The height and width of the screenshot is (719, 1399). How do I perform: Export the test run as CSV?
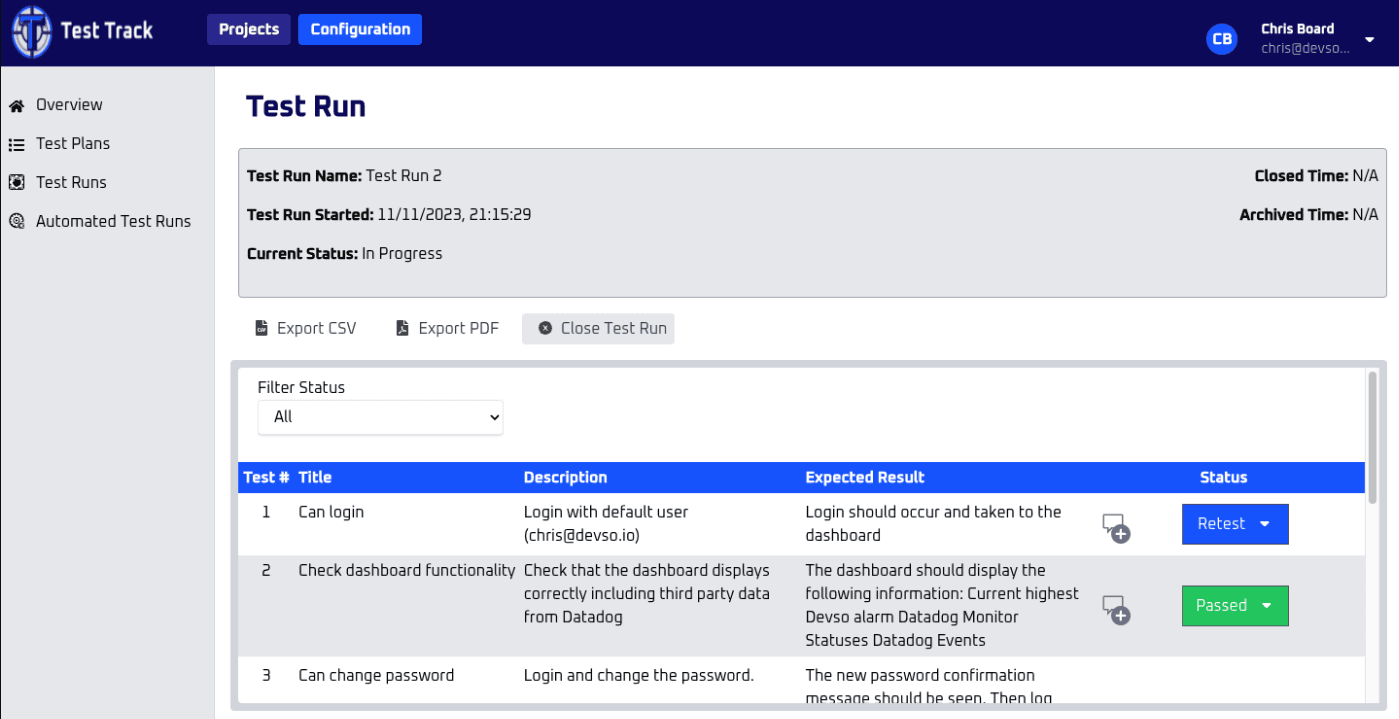(305, 328)
